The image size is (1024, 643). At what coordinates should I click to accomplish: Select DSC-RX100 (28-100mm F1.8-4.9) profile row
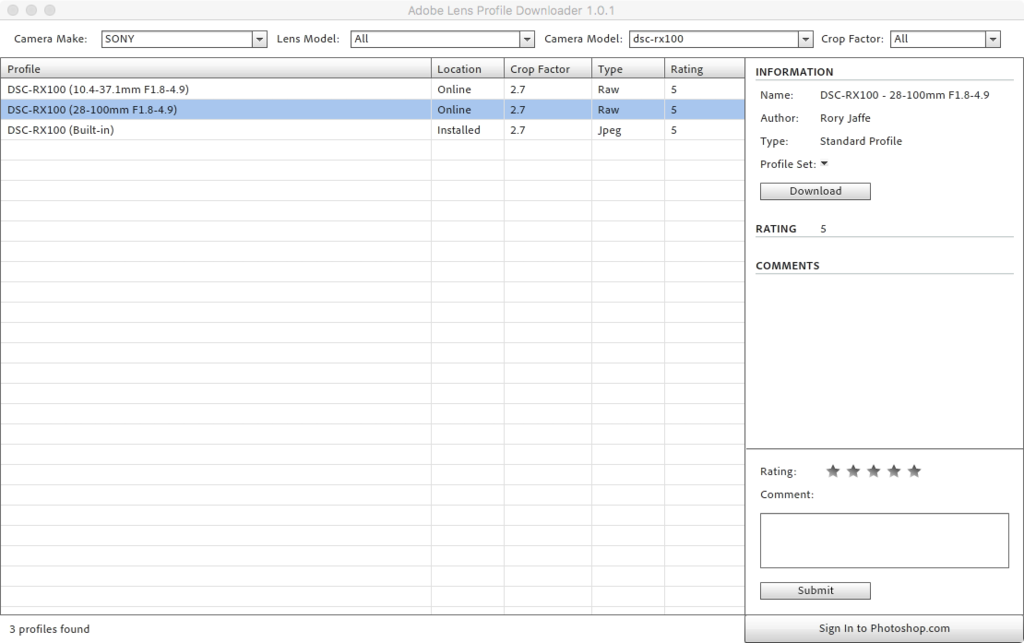click(x=372, y=110)
